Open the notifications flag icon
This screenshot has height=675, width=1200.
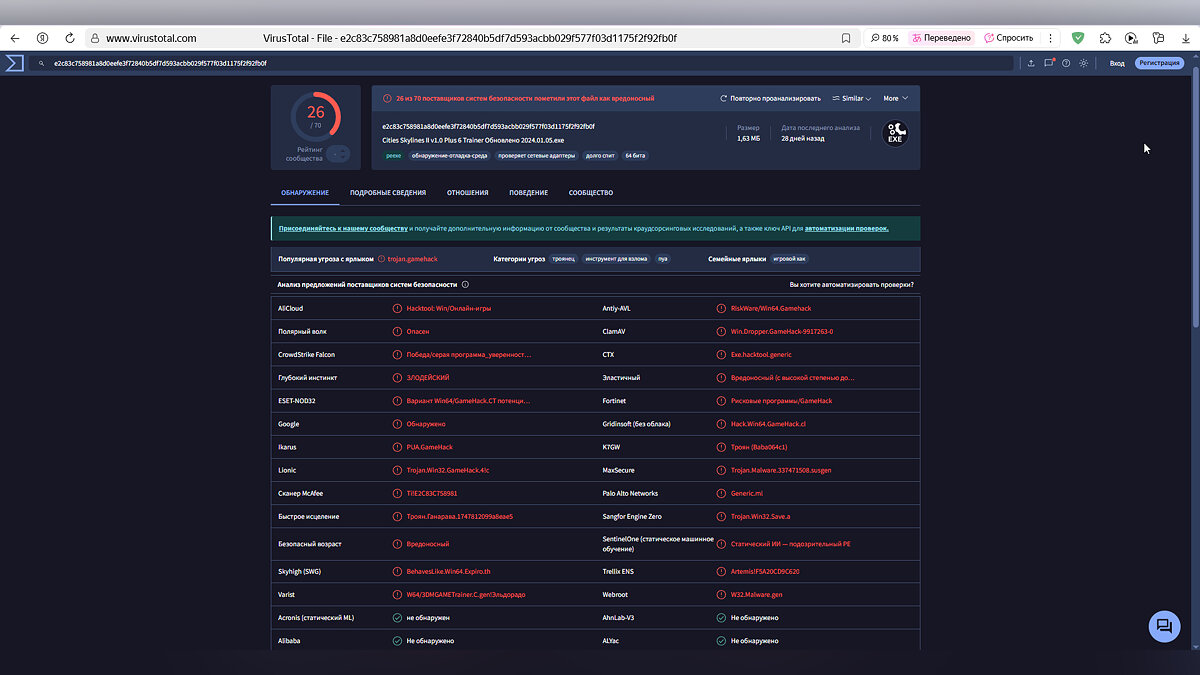[1049, 63]
